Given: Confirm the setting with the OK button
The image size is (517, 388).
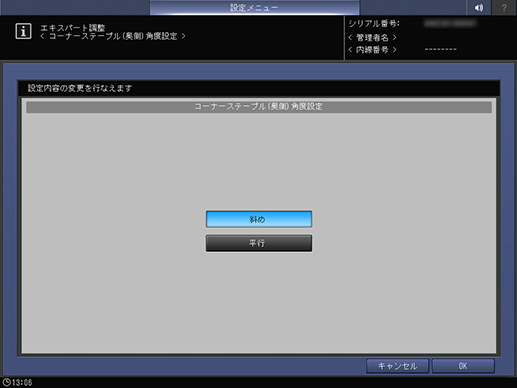Looking at the screenshot, I should 463,366.
